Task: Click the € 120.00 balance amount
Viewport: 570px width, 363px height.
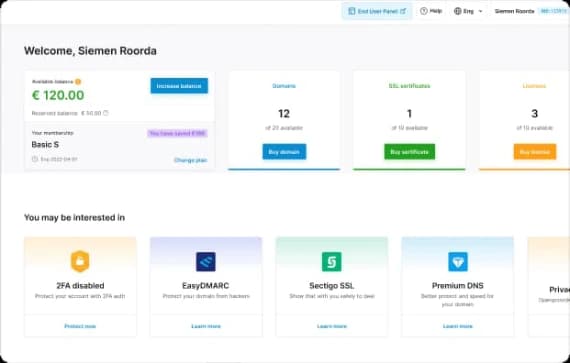Action: tap(58, 95)
